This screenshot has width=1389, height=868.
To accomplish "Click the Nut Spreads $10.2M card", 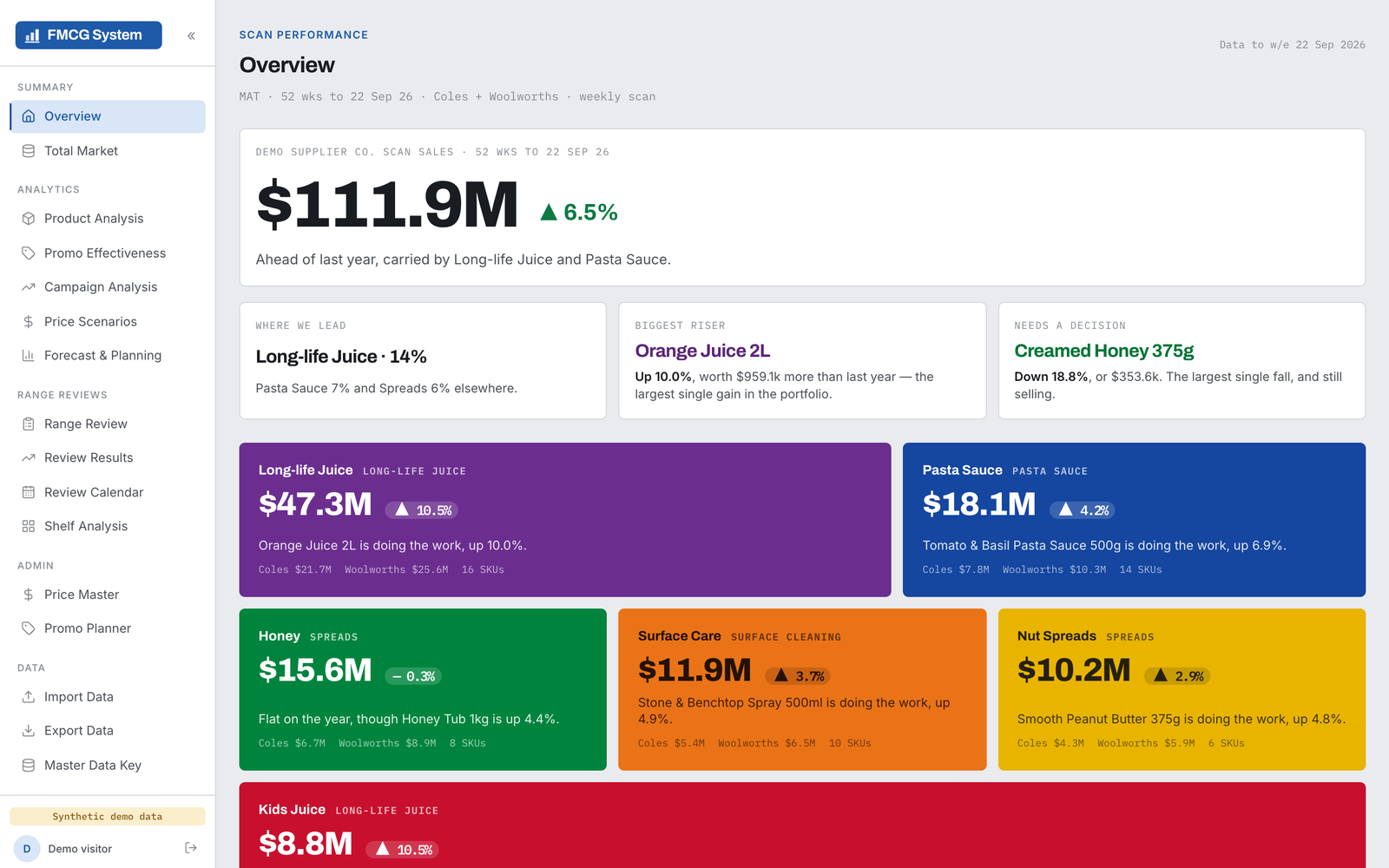I will [1182, 689].
